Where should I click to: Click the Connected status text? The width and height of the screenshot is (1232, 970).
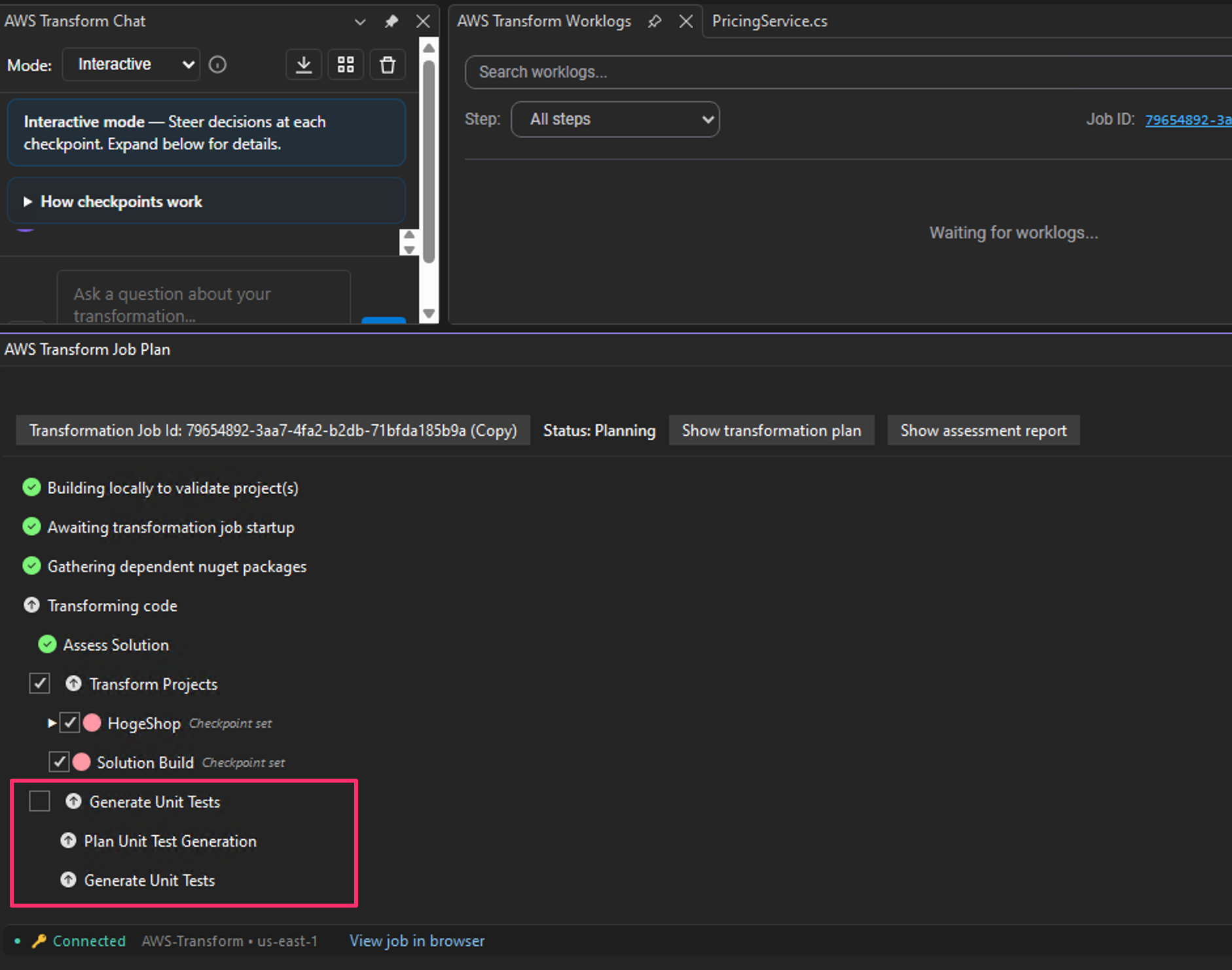pos(89,941)
